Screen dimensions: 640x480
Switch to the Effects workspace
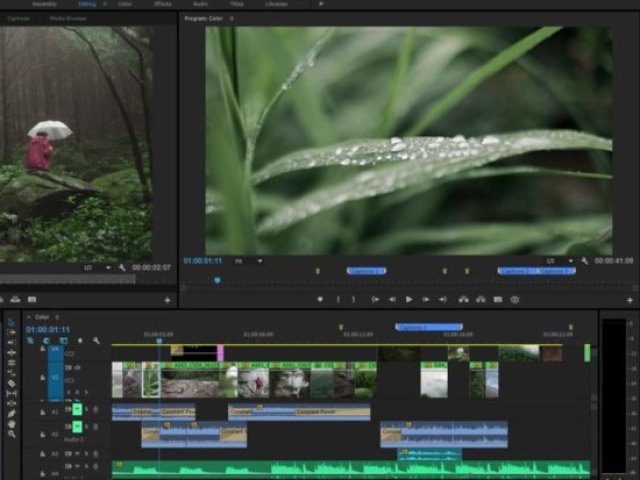[163, 4]
